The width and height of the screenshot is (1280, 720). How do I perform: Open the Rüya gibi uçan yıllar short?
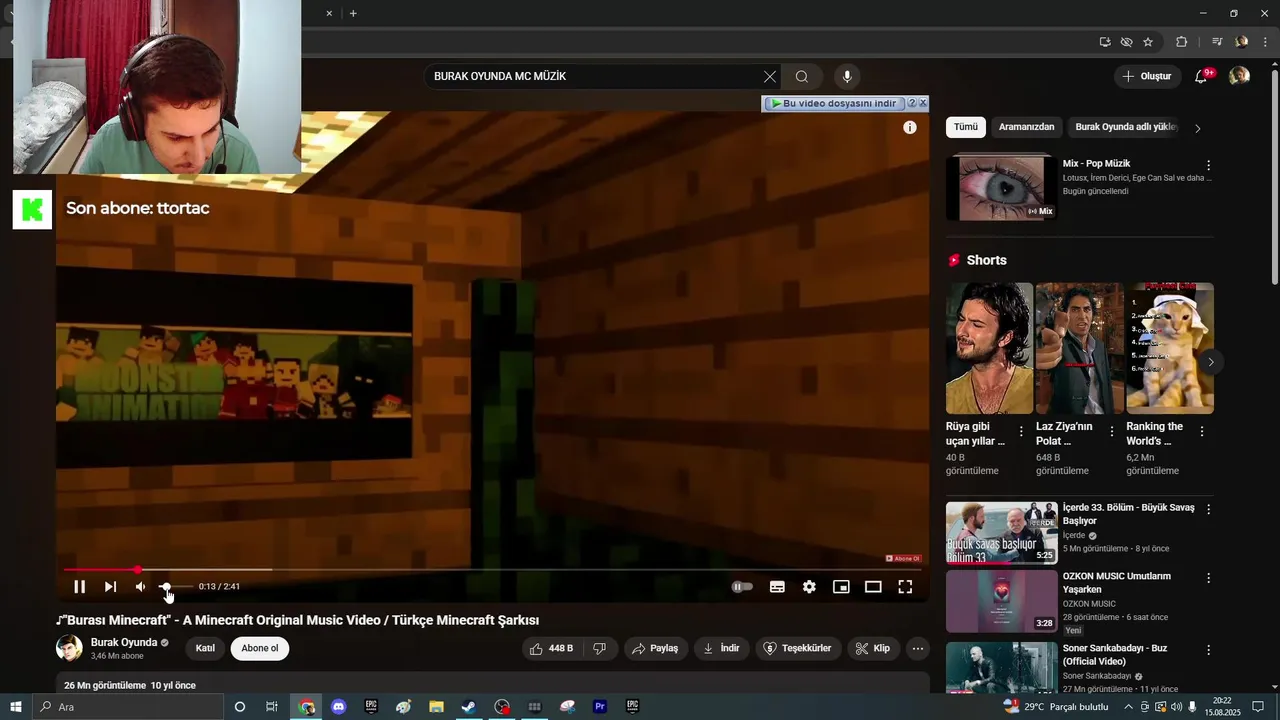990,348
